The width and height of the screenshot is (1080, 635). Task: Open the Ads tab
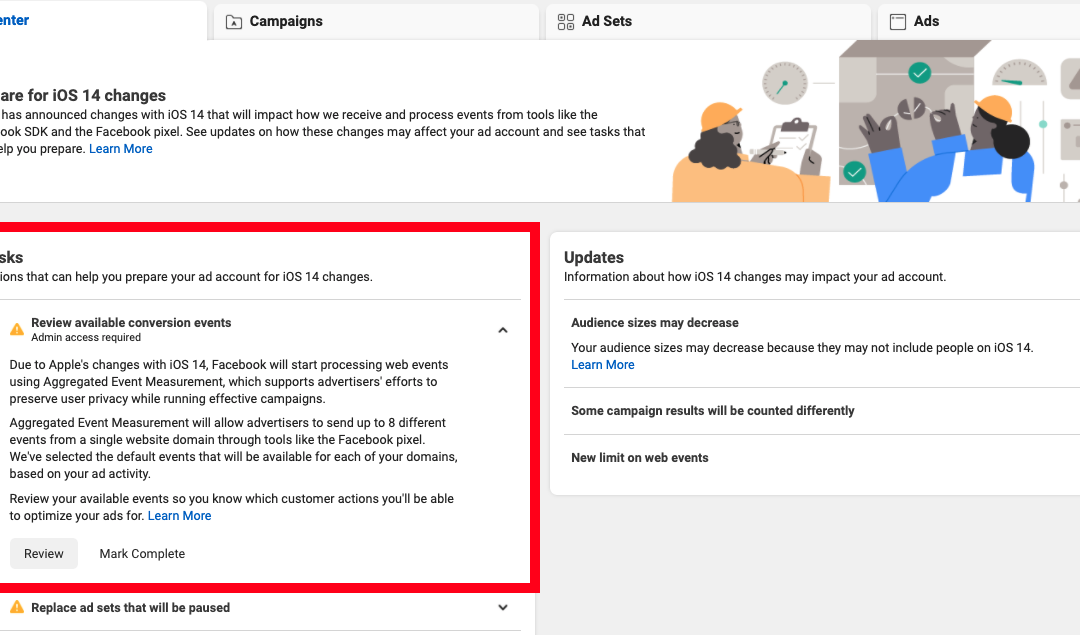pos(979,21)
